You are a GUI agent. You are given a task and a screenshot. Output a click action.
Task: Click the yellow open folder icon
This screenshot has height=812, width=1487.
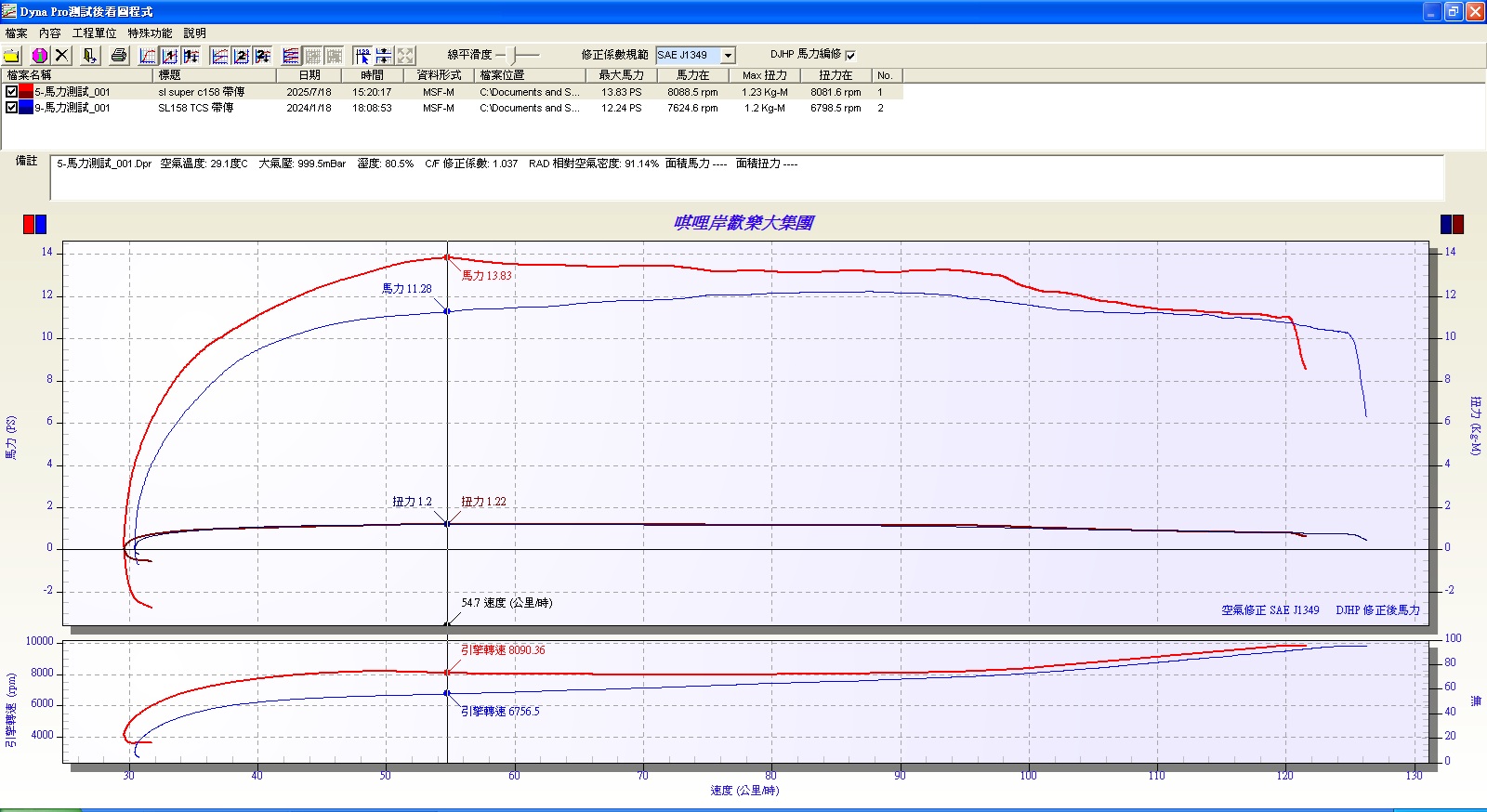(12, 56)
